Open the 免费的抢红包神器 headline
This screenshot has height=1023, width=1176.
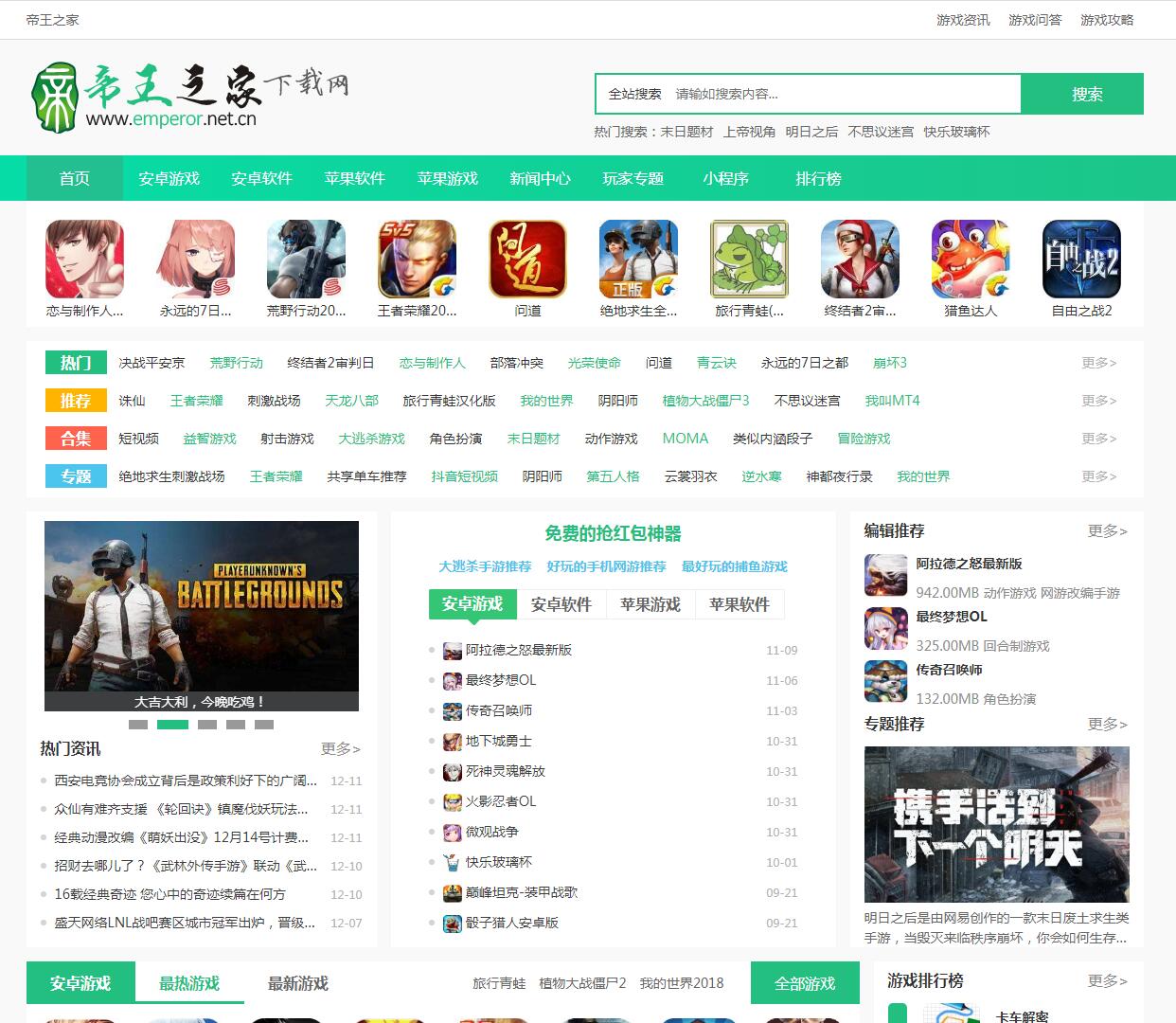point(613,533)
